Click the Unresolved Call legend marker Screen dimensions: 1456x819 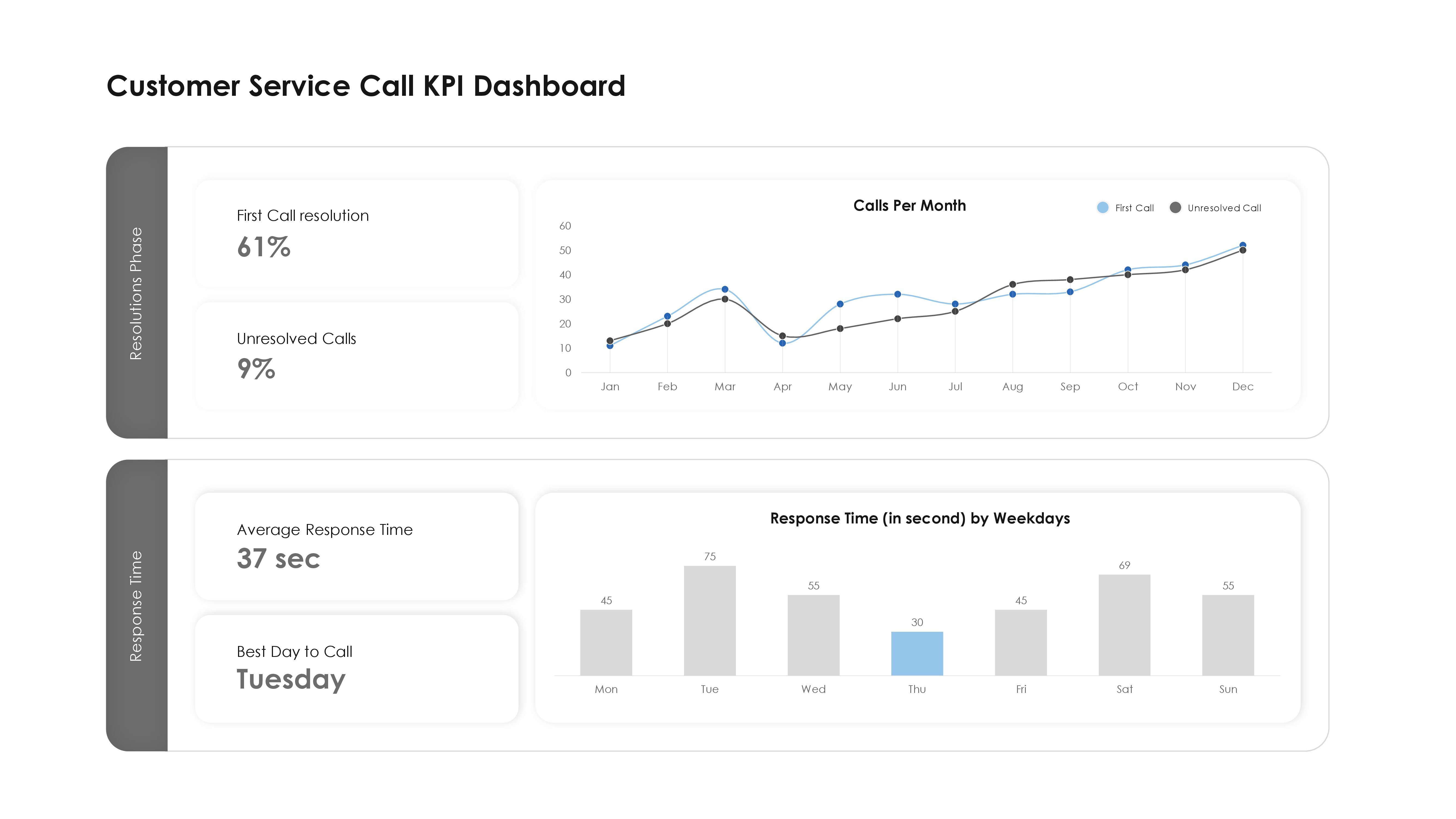1175,207
